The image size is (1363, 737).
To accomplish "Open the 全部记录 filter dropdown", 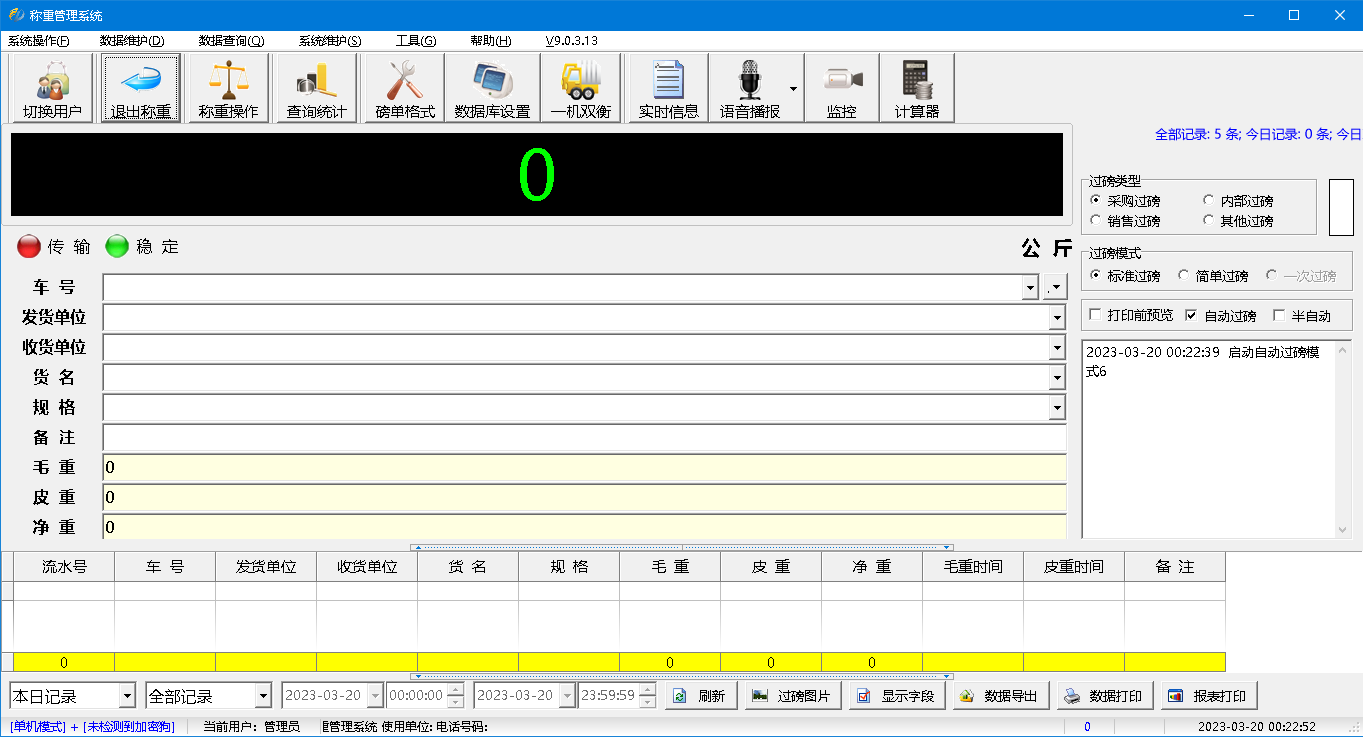I will tap(263, 696).
